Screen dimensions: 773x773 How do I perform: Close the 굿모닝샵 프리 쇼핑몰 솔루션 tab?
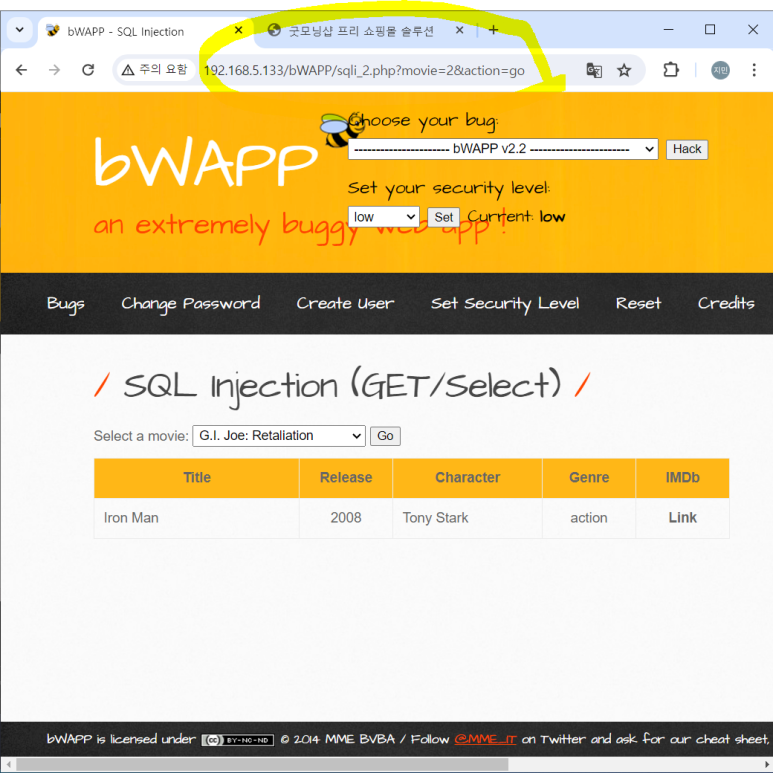click(x=459, y=30)
